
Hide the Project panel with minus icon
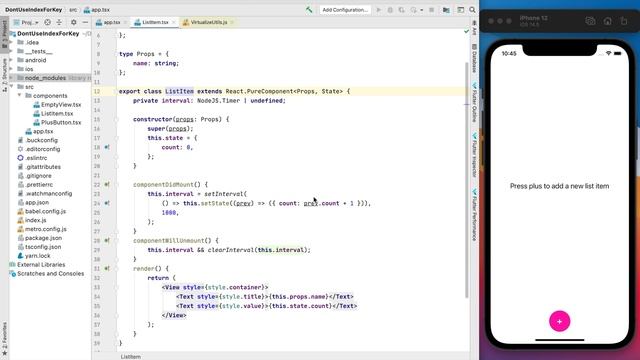pos(85,22)
